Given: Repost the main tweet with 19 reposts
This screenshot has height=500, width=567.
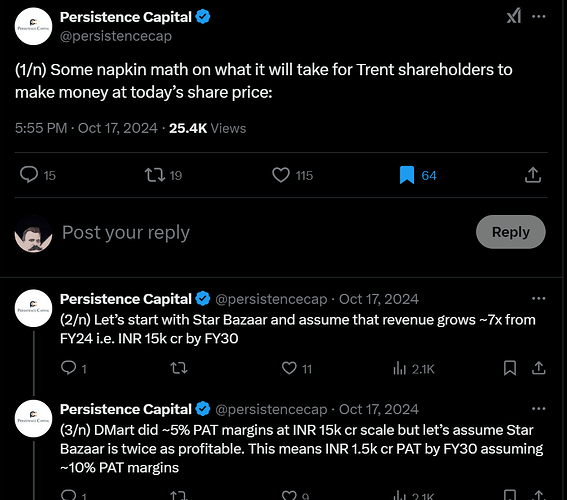Looking at the screenshot, I should coord(155,175).
